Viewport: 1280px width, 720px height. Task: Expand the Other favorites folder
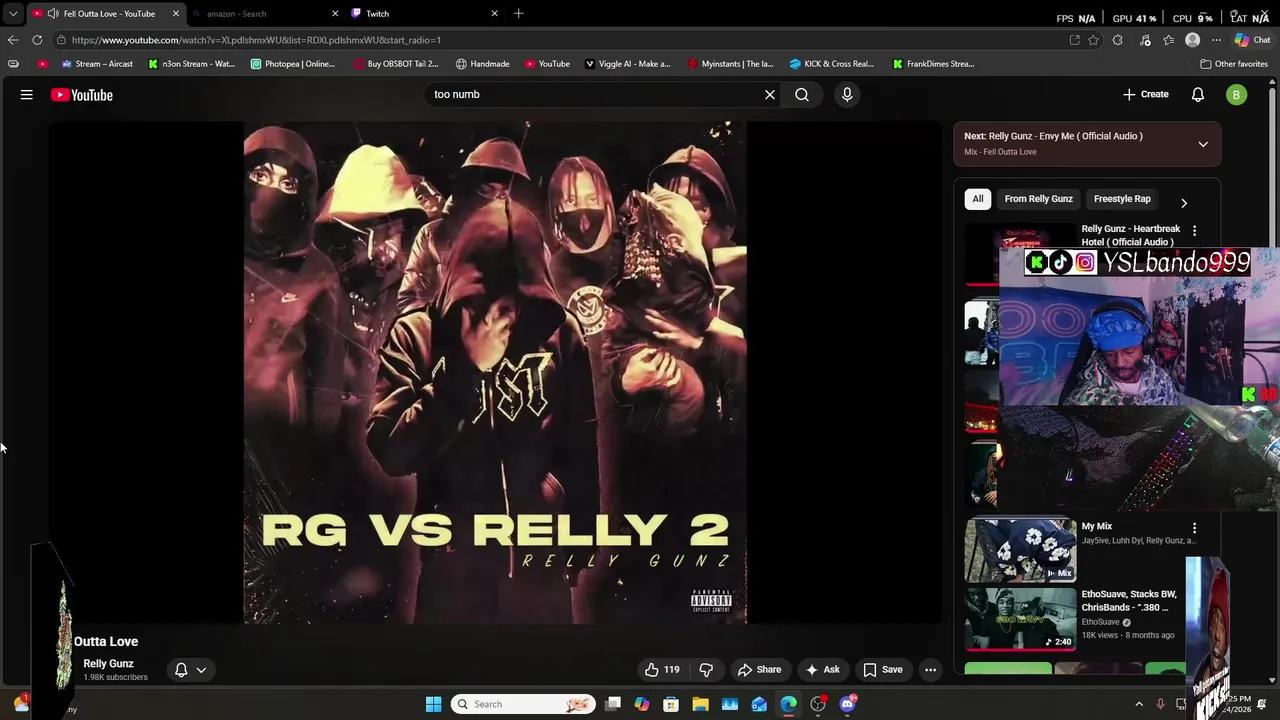click(x=1234, y=64)
